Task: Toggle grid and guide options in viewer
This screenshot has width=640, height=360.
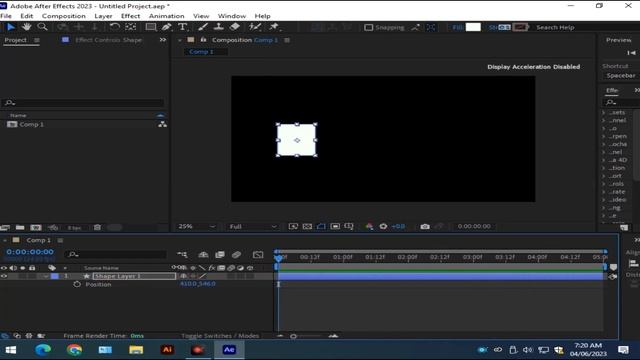Action: [x=349, y=227]
